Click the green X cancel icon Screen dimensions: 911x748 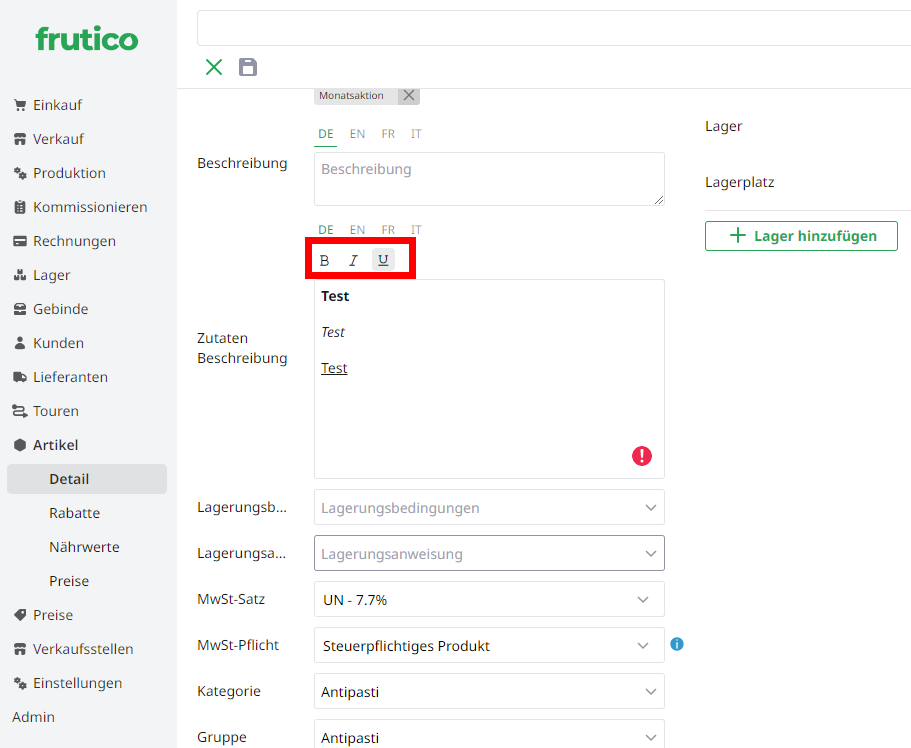[214, 67]
